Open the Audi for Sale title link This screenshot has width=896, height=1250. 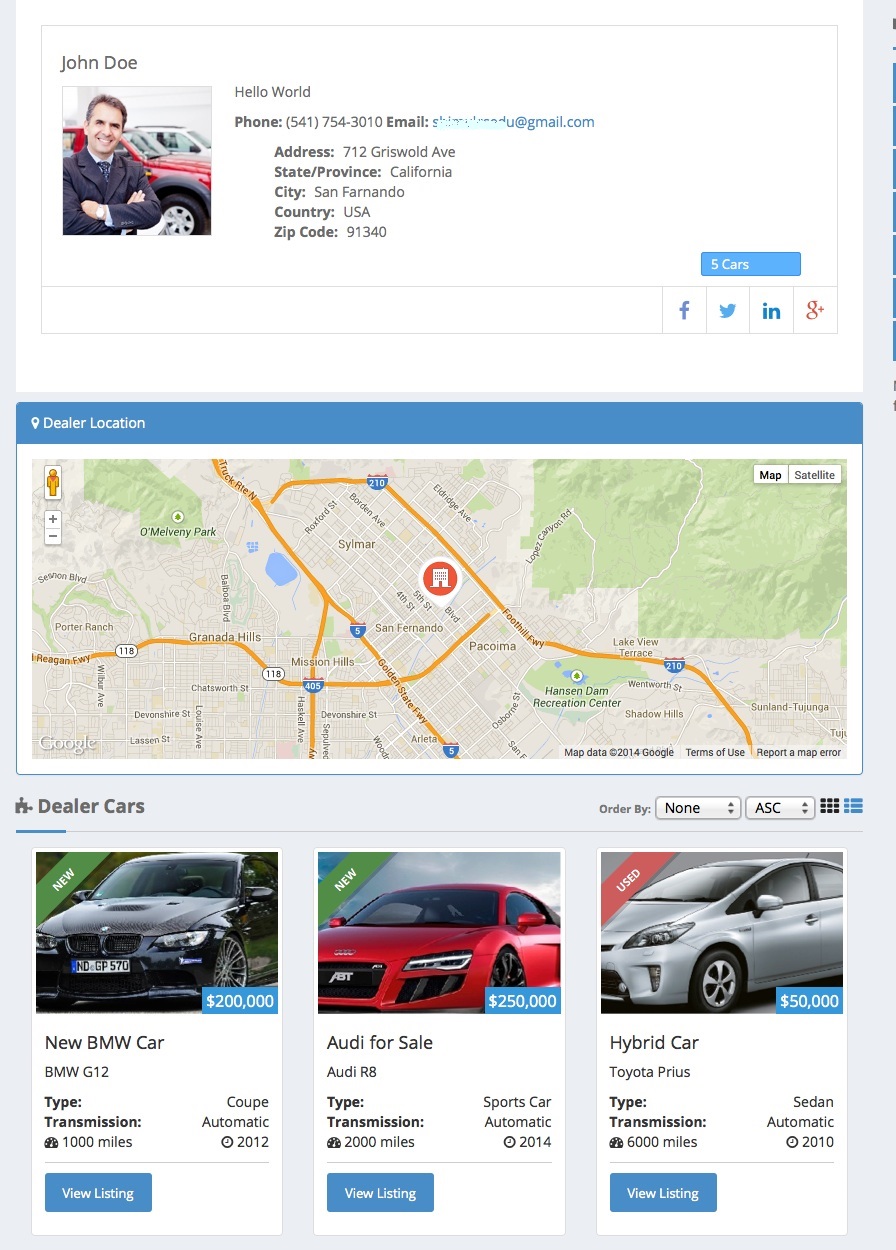[380, 1042]
